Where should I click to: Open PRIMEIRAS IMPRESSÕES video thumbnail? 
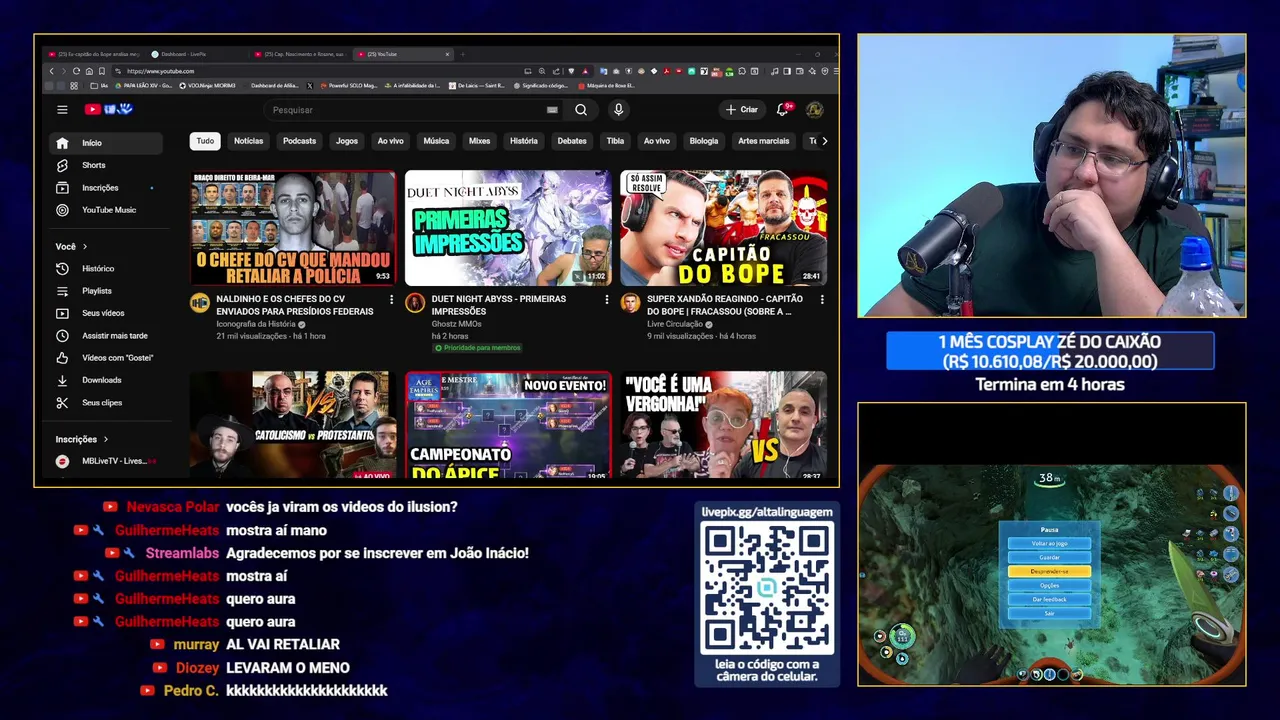coord(508,228)
